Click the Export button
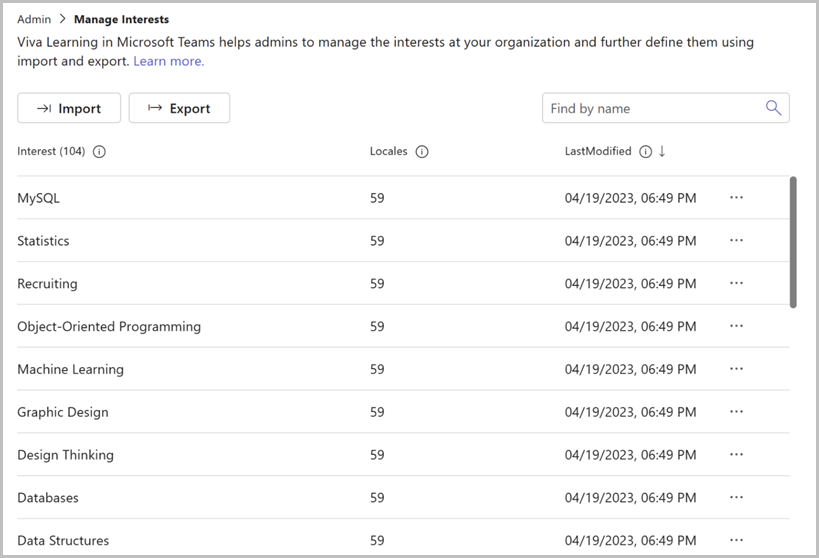The width and height of the screenshot is (819, 558). [x=179, y=108]
